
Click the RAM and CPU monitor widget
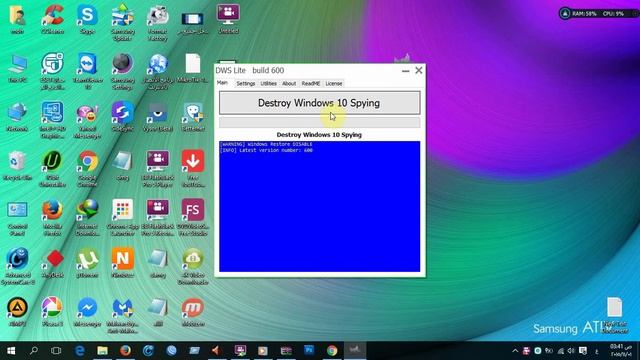pos(598,13)
